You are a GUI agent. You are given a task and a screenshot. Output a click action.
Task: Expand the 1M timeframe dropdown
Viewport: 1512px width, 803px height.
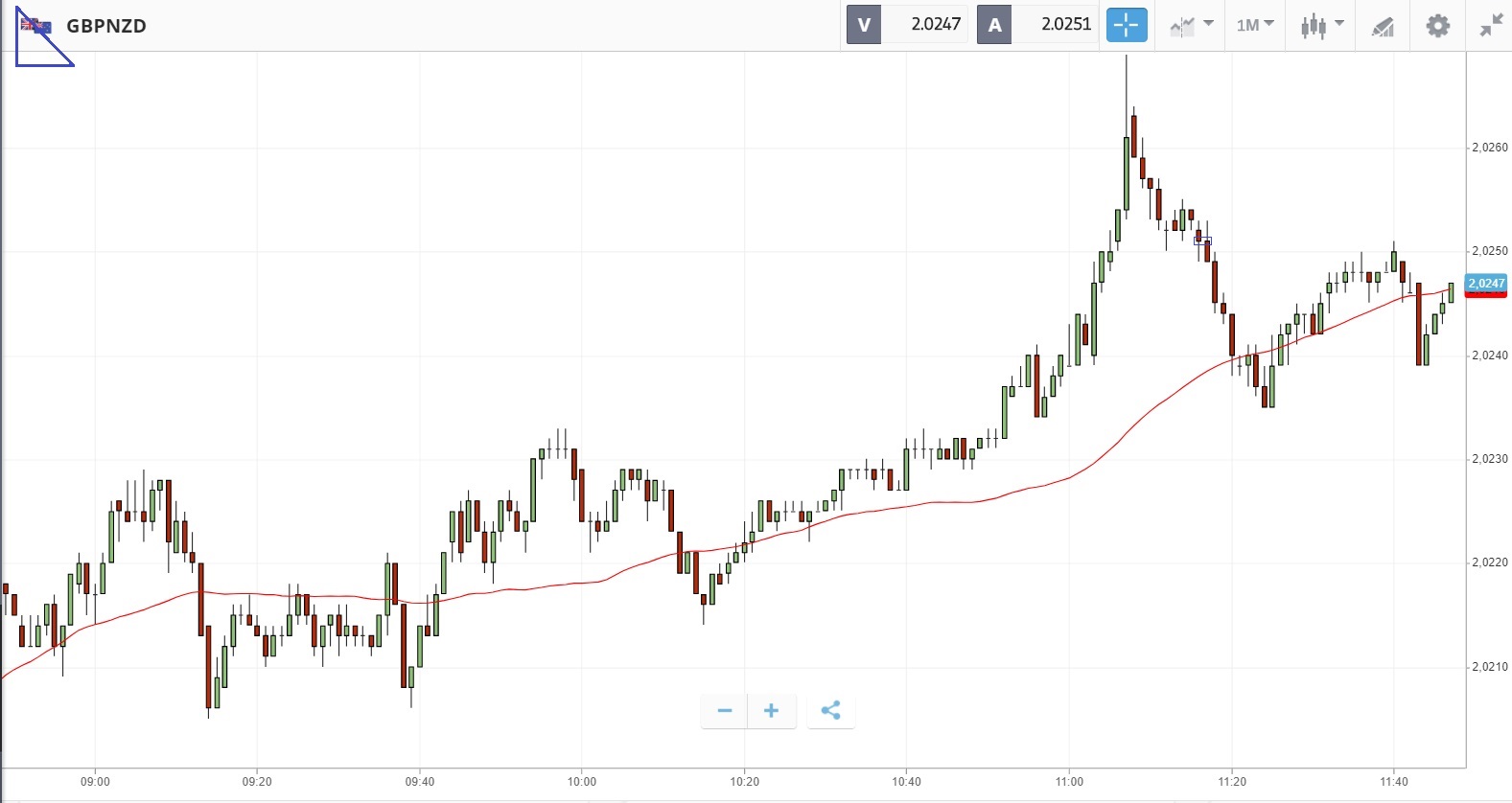(1254, 25)
